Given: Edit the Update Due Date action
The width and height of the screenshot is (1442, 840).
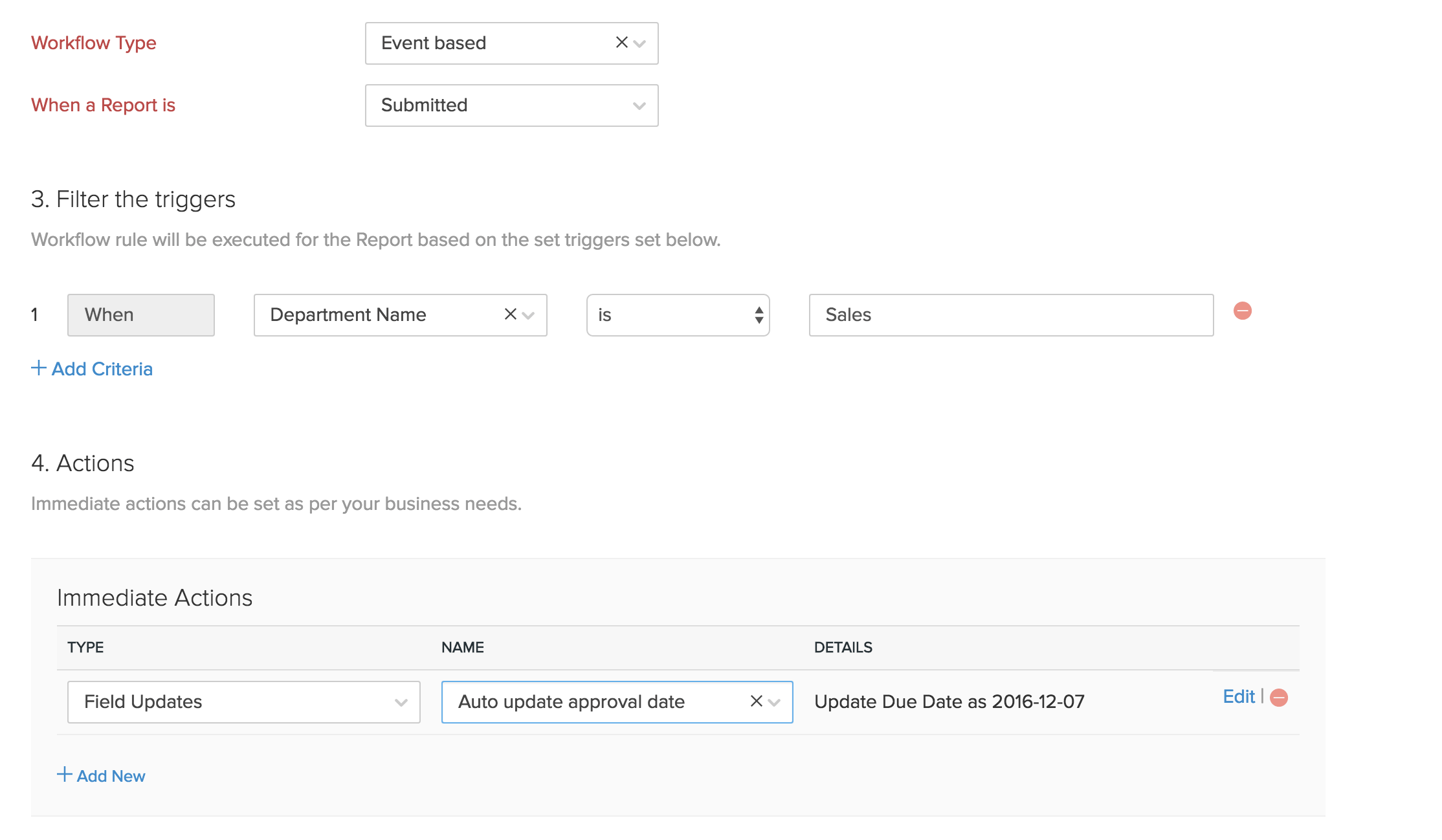Looking at the screenshot, I should 1238,697.
